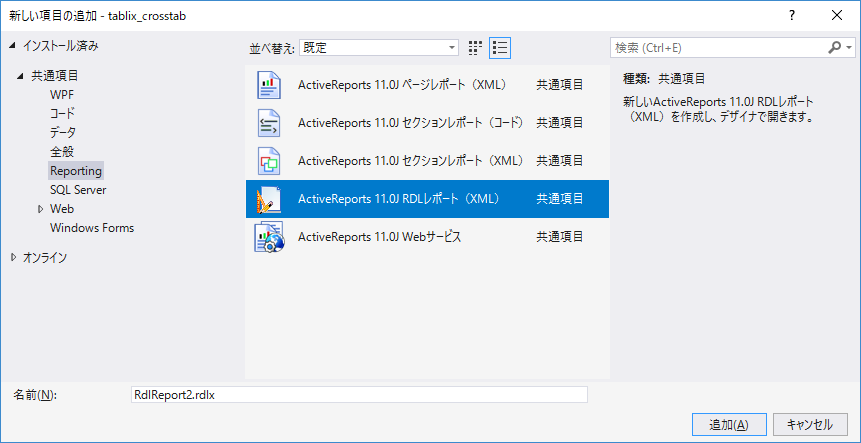This screenshot has width=861, height=443.
Task: Expand the Web tree node arrow
Action: 41,209
